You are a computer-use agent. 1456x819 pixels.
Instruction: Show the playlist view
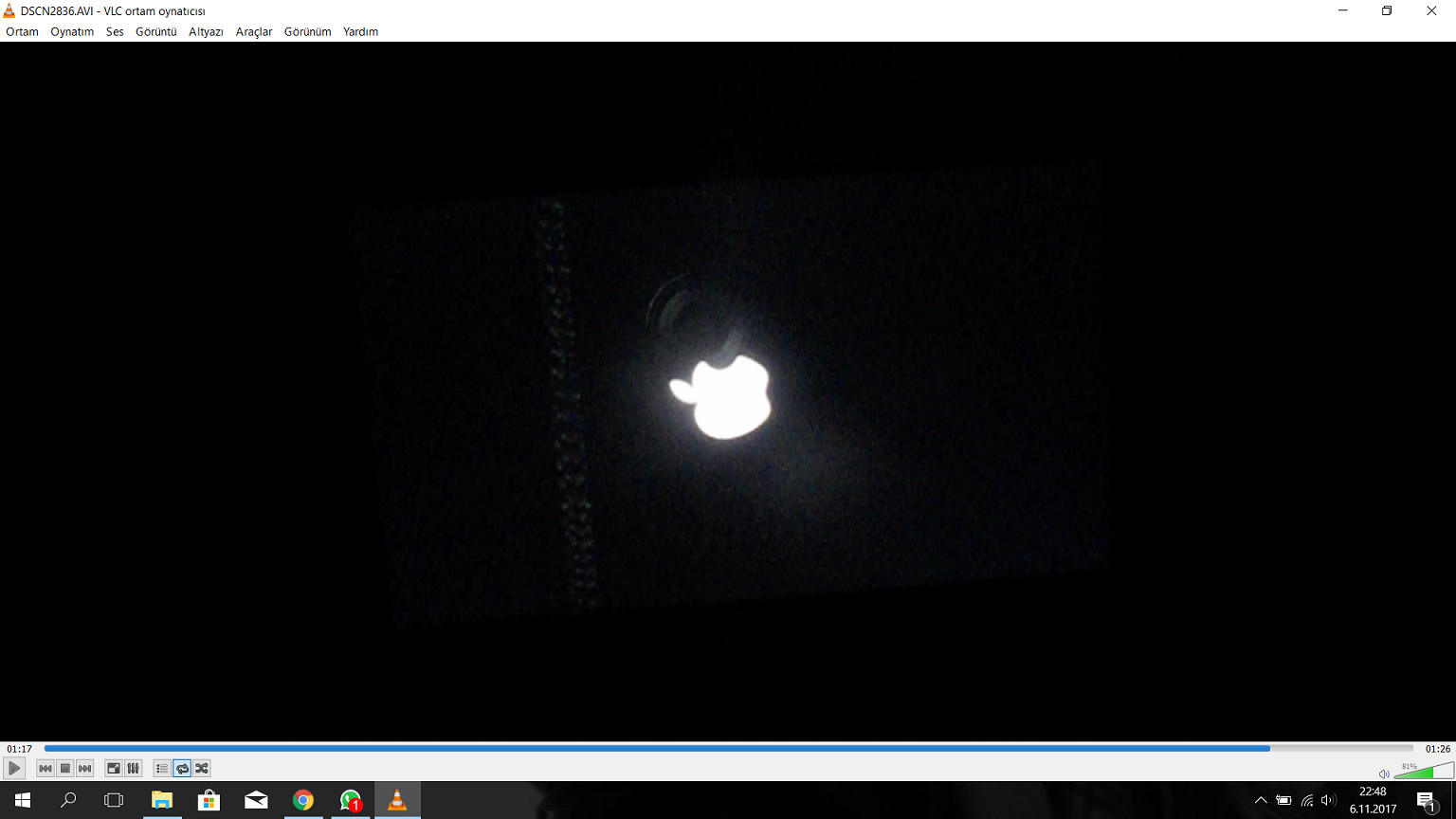(162, 769)
